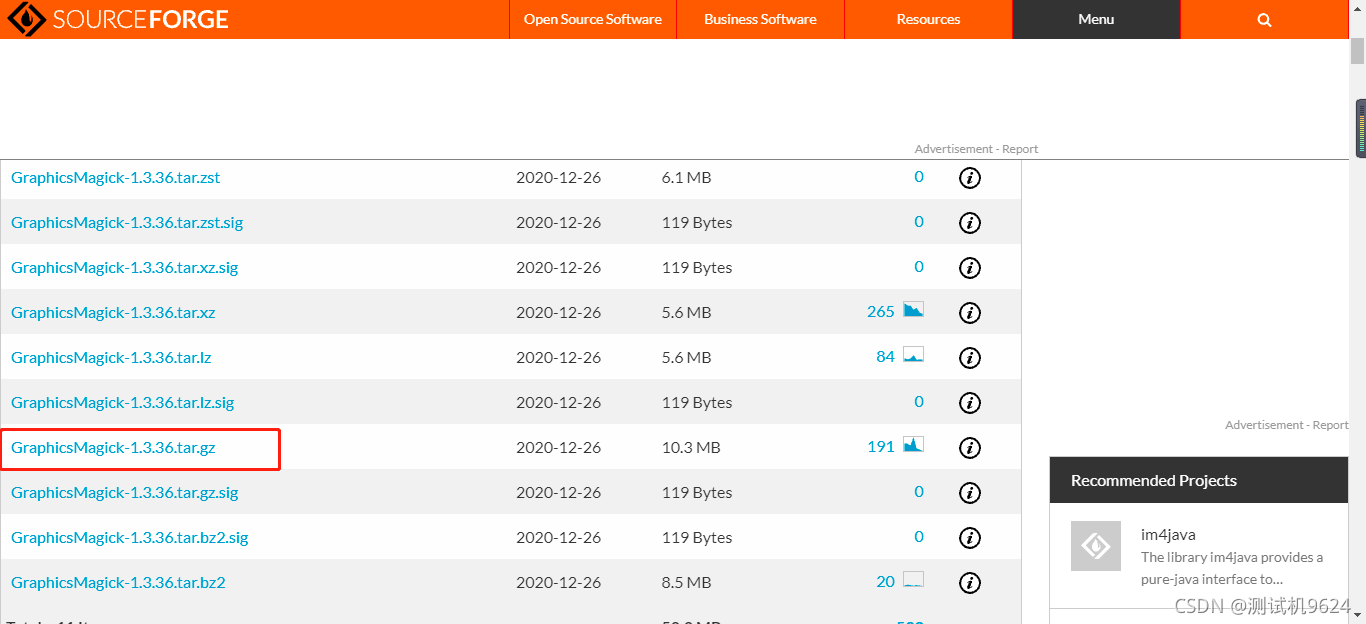
Task: Show info for GraphicsMagick-1.3.36.tar.lz
Action: [970, 358]
